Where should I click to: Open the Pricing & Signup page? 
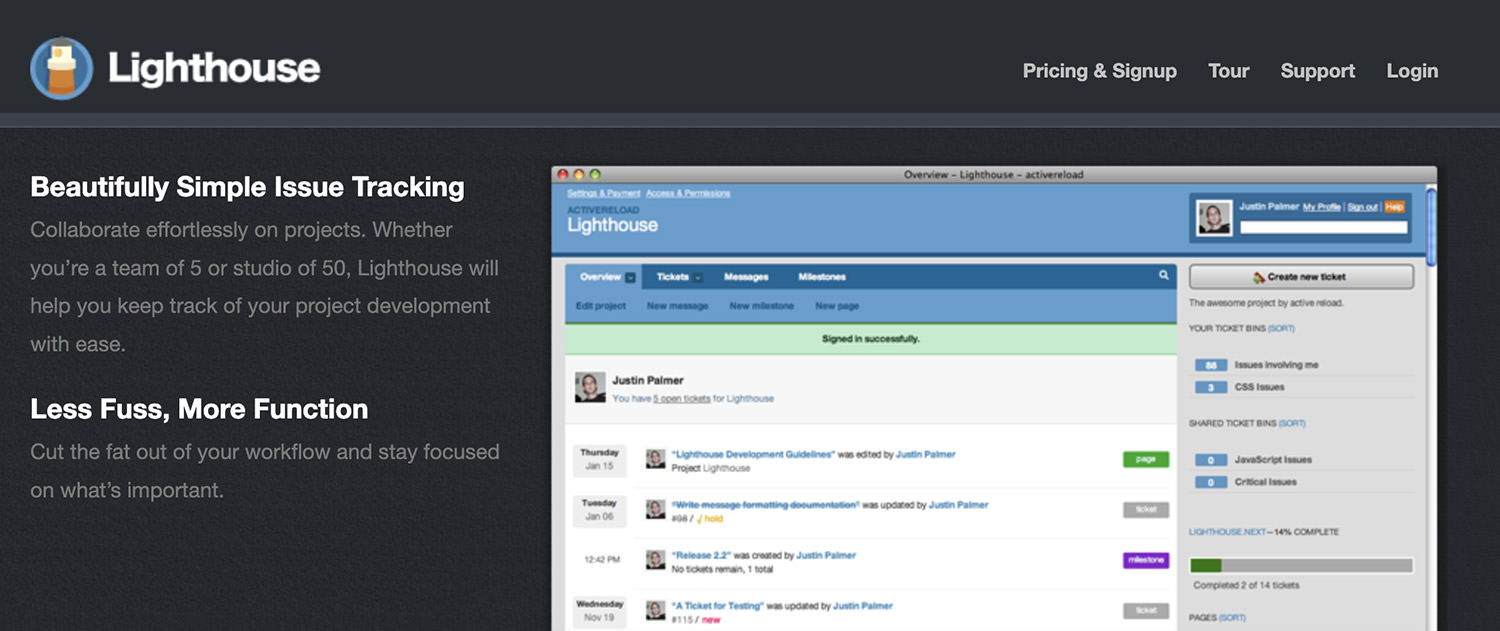pos(1099,71)
